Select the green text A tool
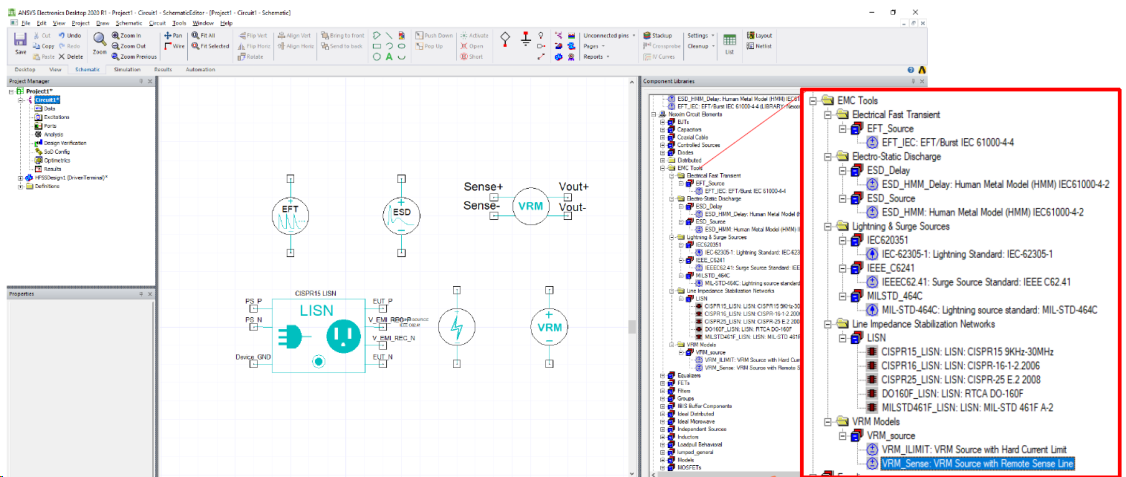 click(388, 56)
